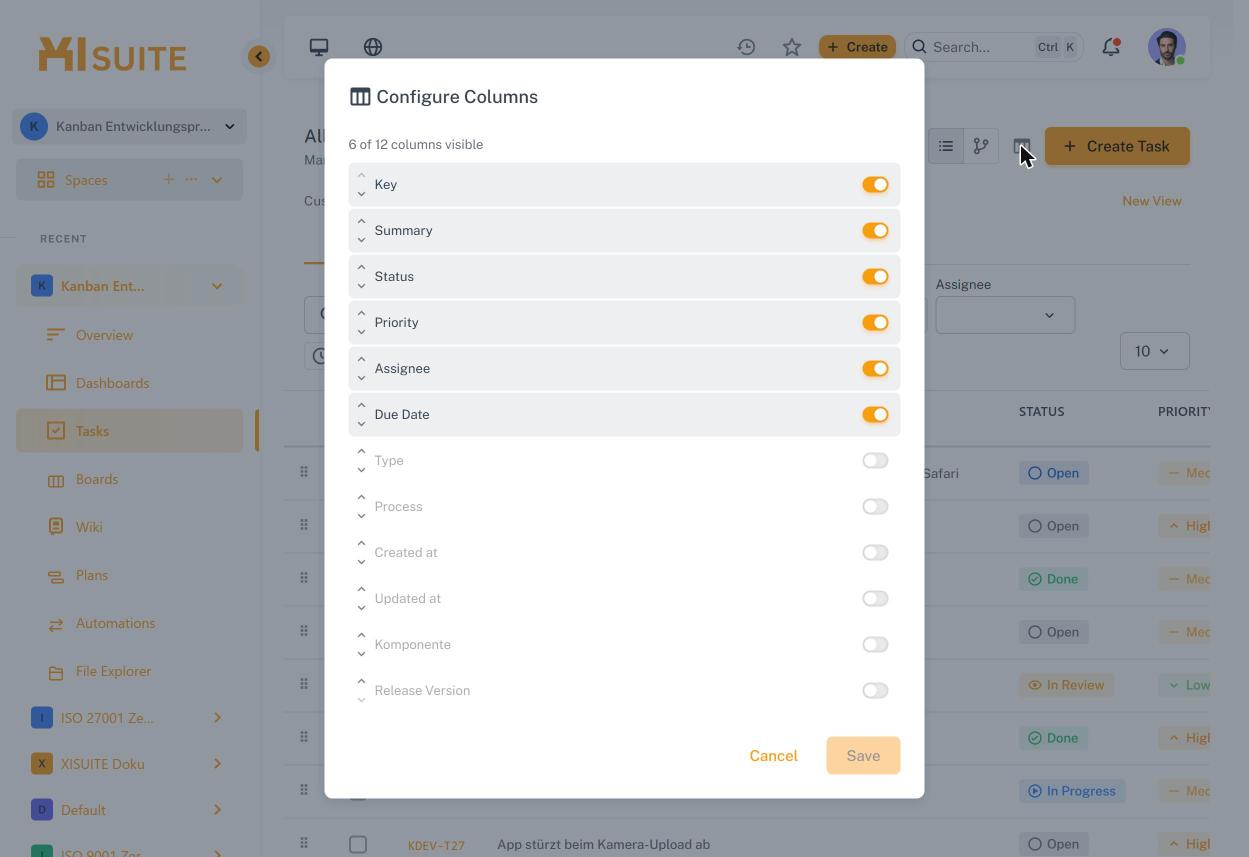
Task: Save the column configuration
Action: [863, 756]
